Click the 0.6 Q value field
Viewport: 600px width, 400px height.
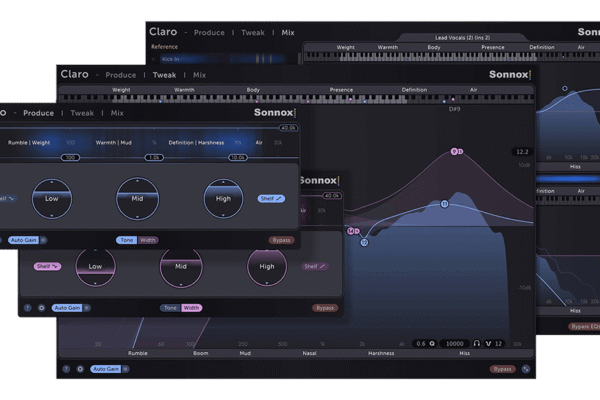coord(421,343)
